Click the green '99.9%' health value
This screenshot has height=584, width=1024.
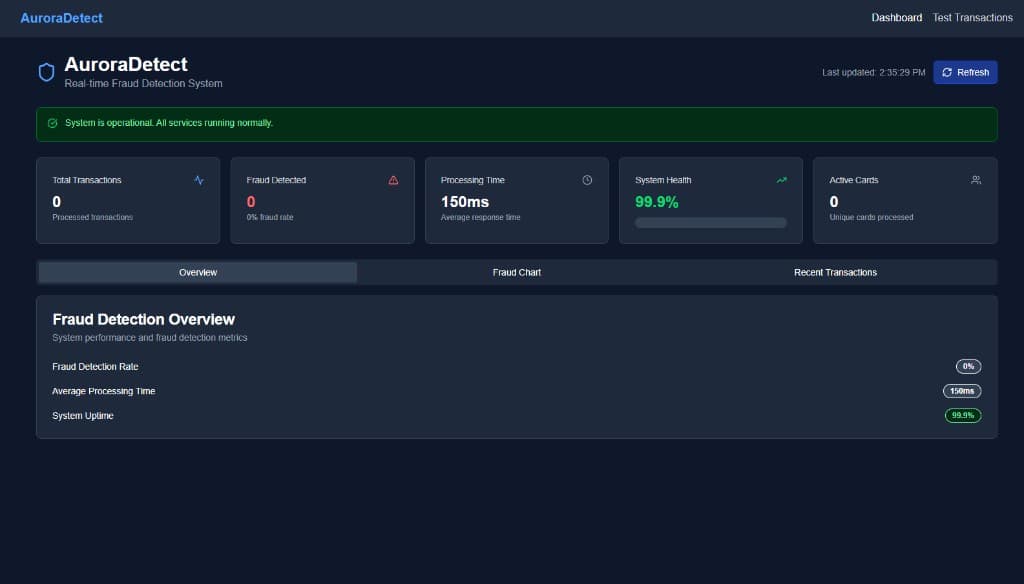(x=656, y=202)
